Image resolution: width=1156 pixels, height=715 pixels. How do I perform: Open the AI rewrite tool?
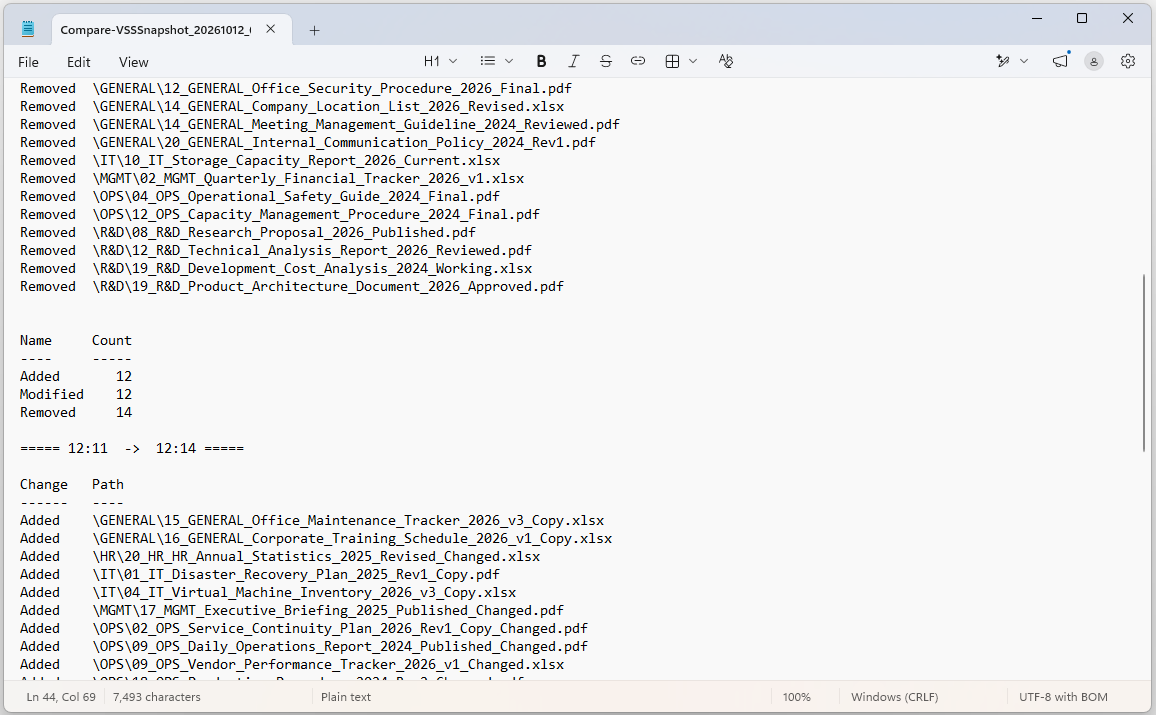pyautogui.click(x=1003, y=61)
